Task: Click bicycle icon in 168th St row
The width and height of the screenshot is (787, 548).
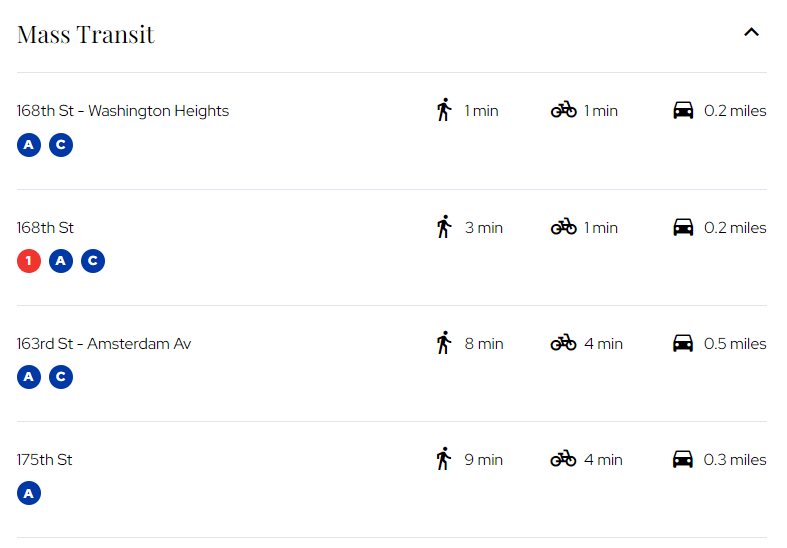Action: pyautogui.click(x=564, y=227)
